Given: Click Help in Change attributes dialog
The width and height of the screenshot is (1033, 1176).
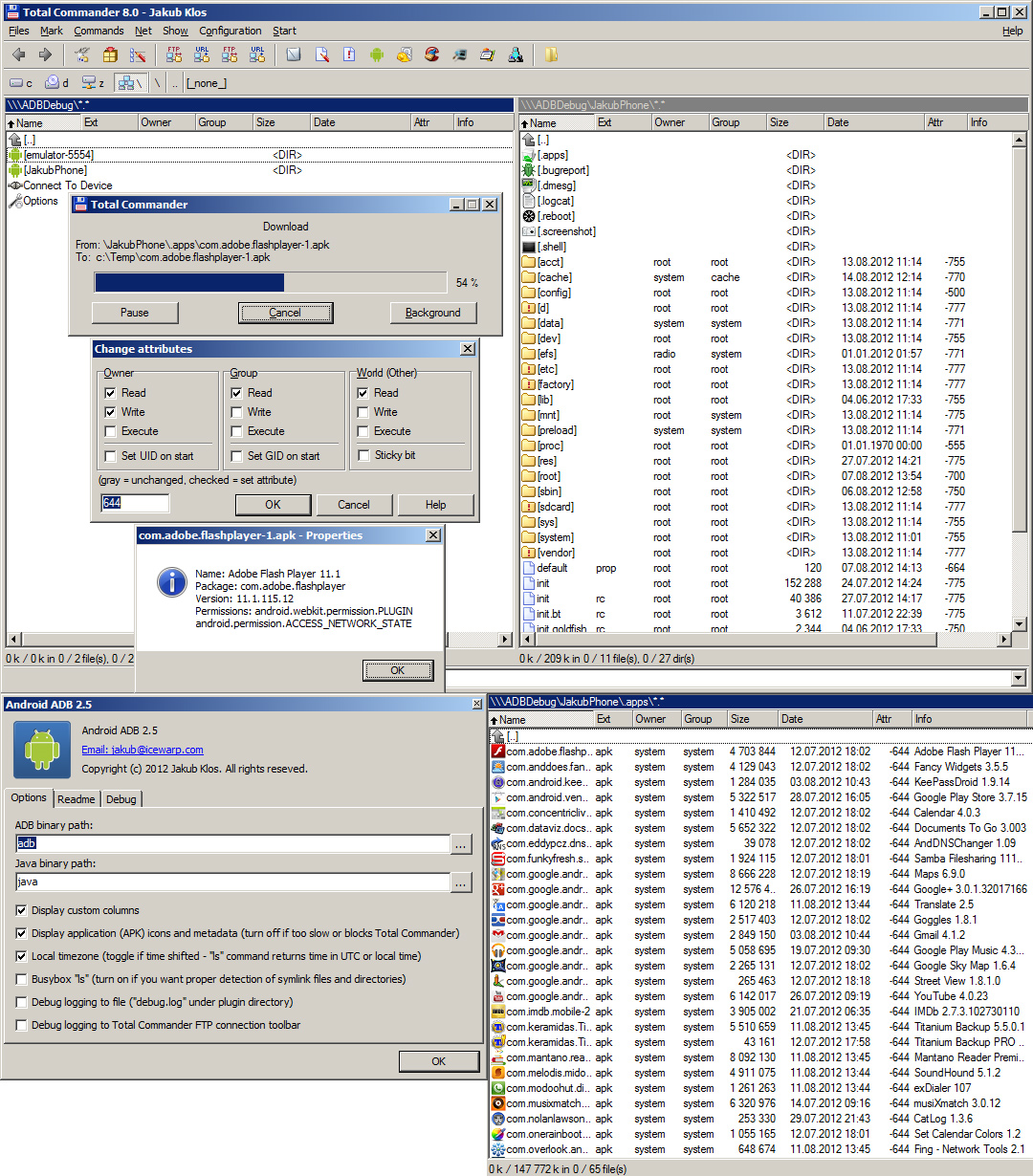Looking at the screenshot, I should 435,505.
